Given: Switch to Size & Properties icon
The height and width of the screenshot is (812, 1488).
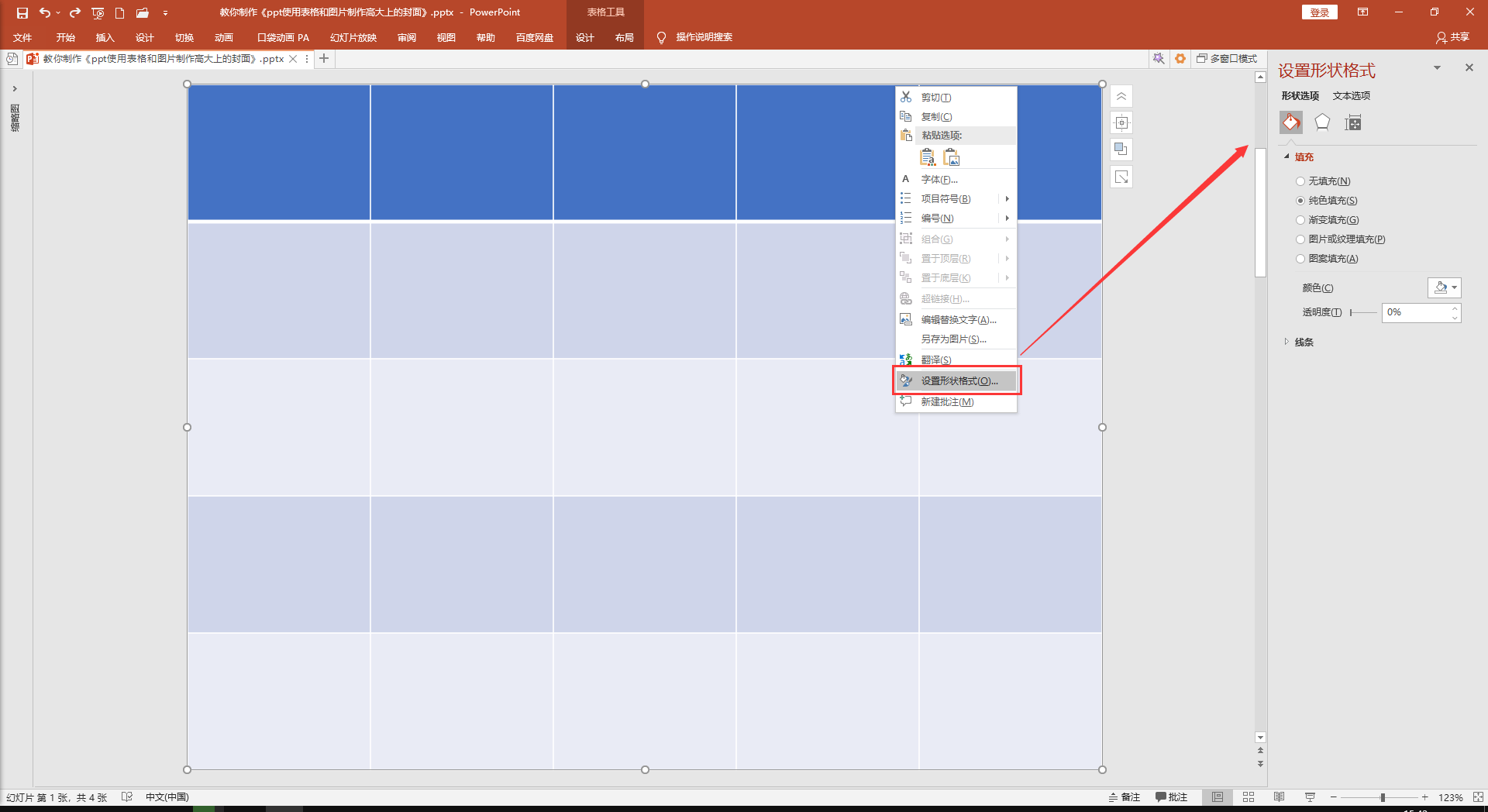Looking at the screenshot, I should pyautogui.click(x=1353, y=122).
